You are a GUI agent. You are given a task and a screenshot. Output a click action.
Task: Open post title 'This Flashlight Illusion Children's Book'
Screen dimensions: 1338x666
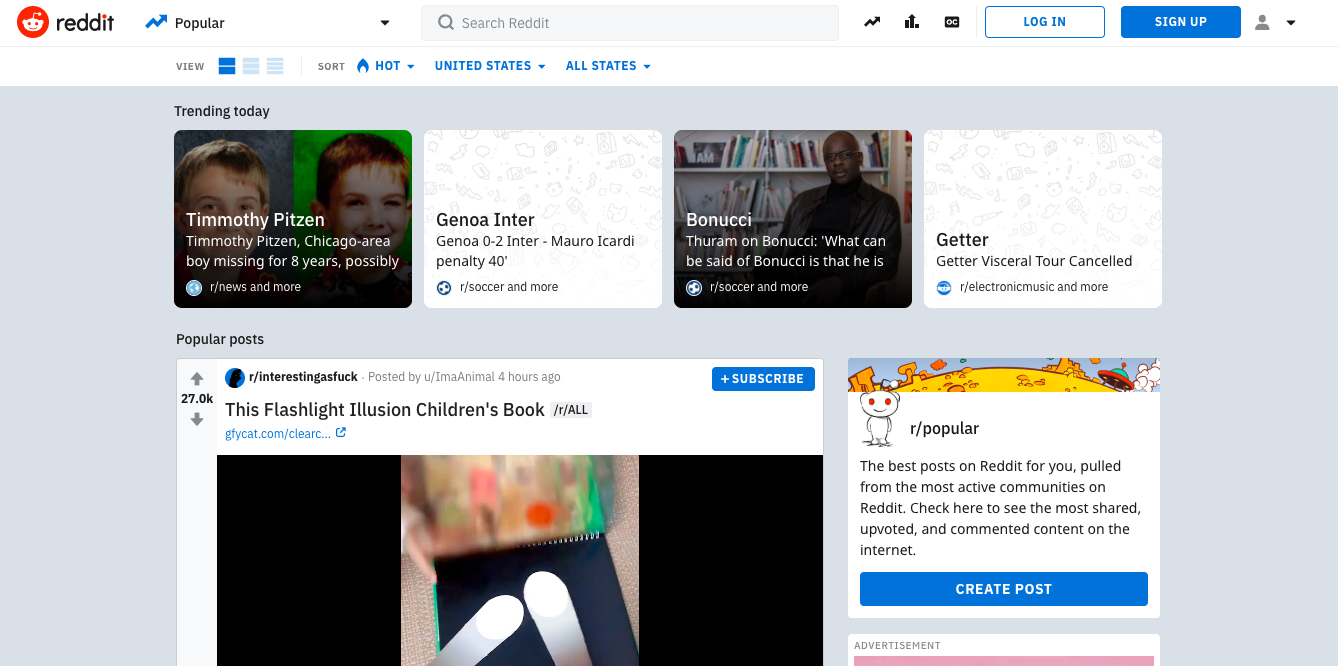[385, 409]
